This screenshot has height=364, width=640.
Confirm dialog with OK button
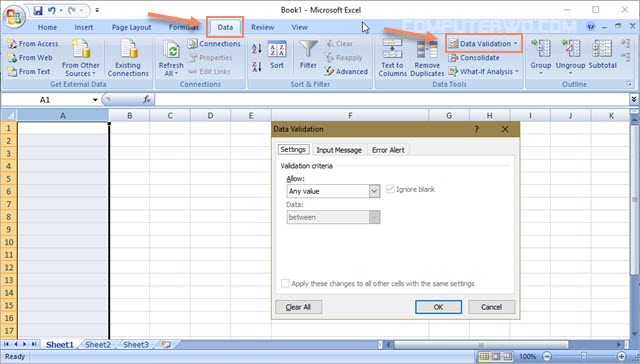coord(438,307)
